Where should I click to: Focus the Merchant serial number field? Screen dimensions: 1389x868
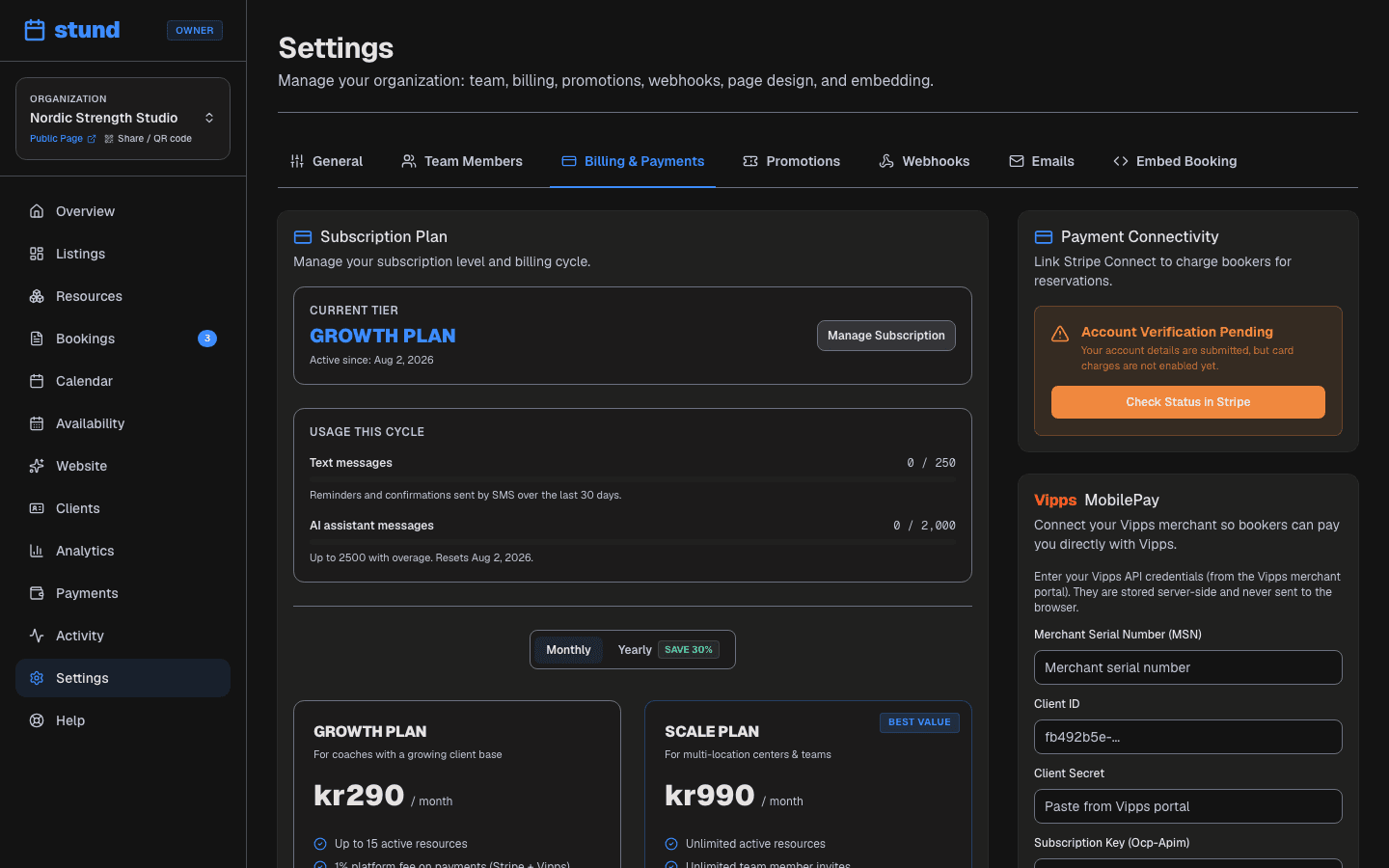point(1188,667)
